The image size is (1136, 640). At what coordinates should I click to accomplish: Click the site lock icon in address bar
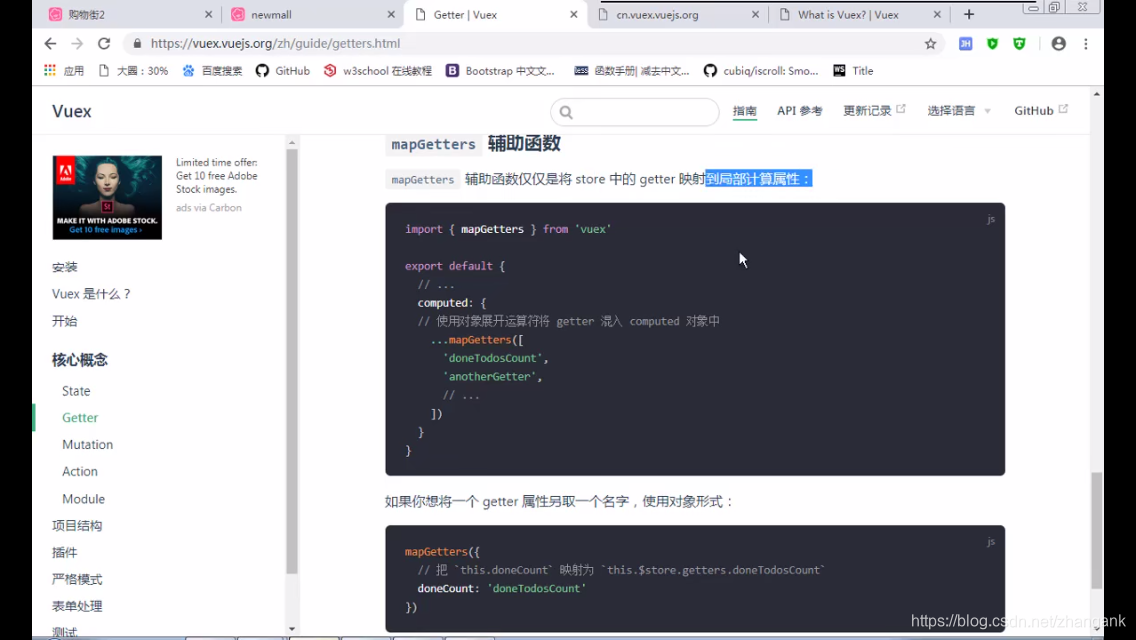[137, 43]
